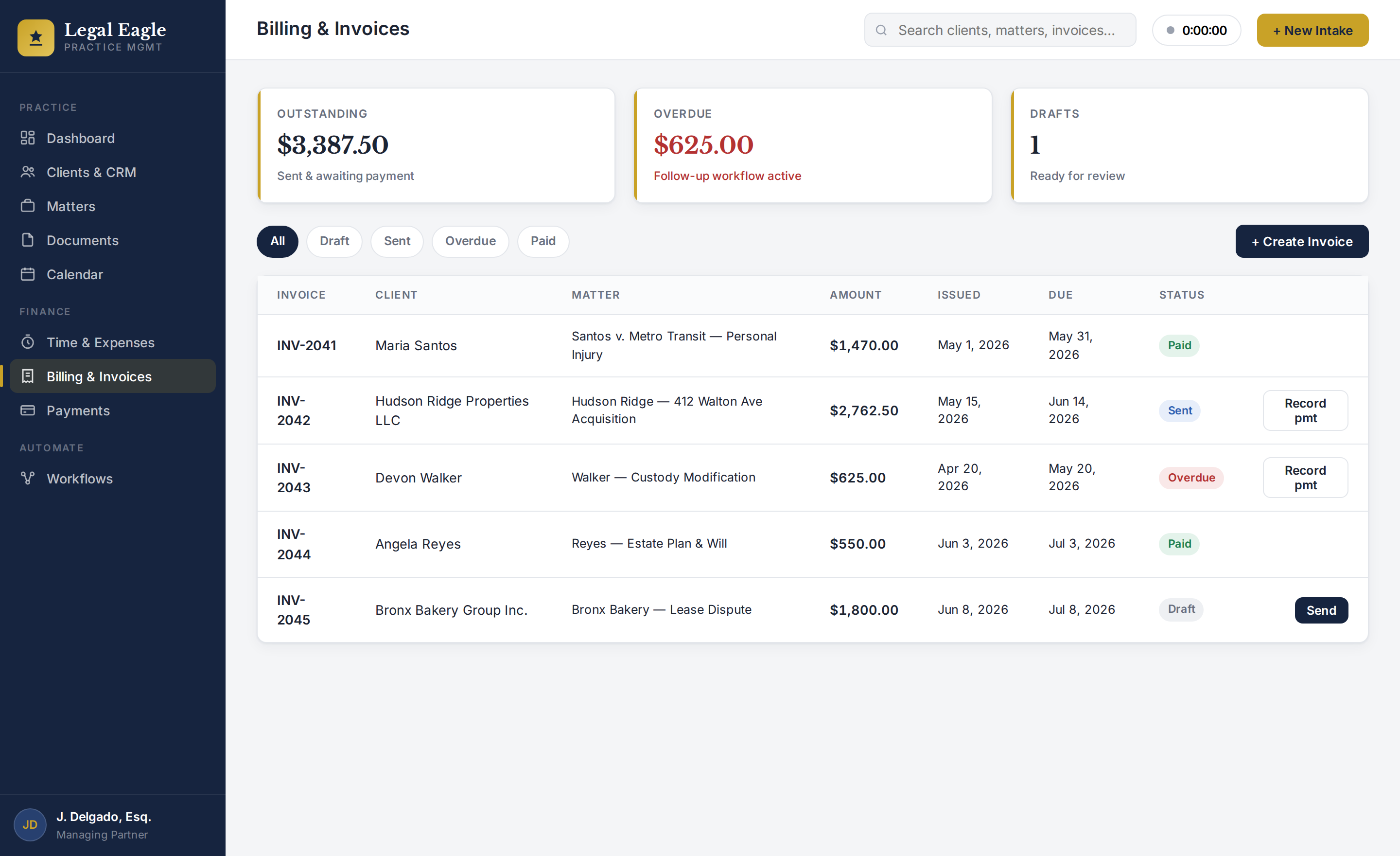Click the Dashboard grid icon
This screenshot has width=1400, height=856.
point(27,138)
